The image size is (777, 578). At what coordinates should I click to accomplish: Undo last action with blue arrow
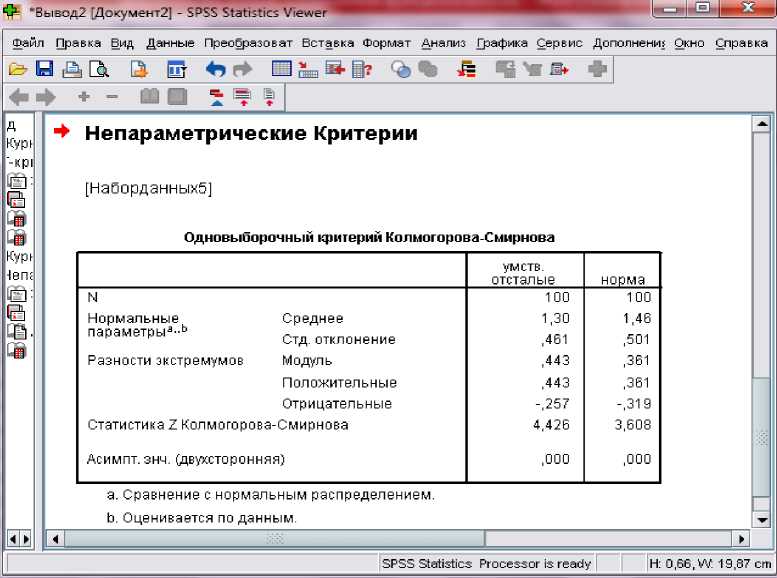[216, 69]
